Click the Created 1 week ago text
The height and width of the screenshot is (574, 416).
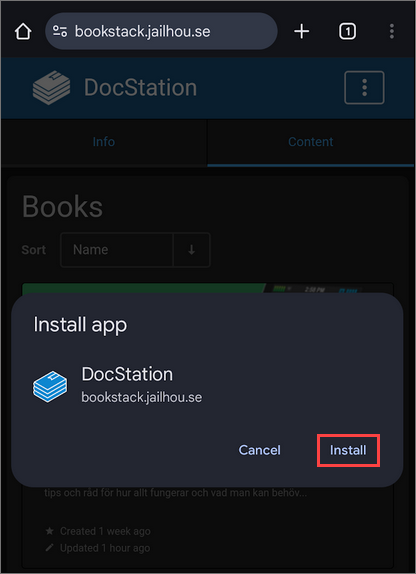(105, 531)
